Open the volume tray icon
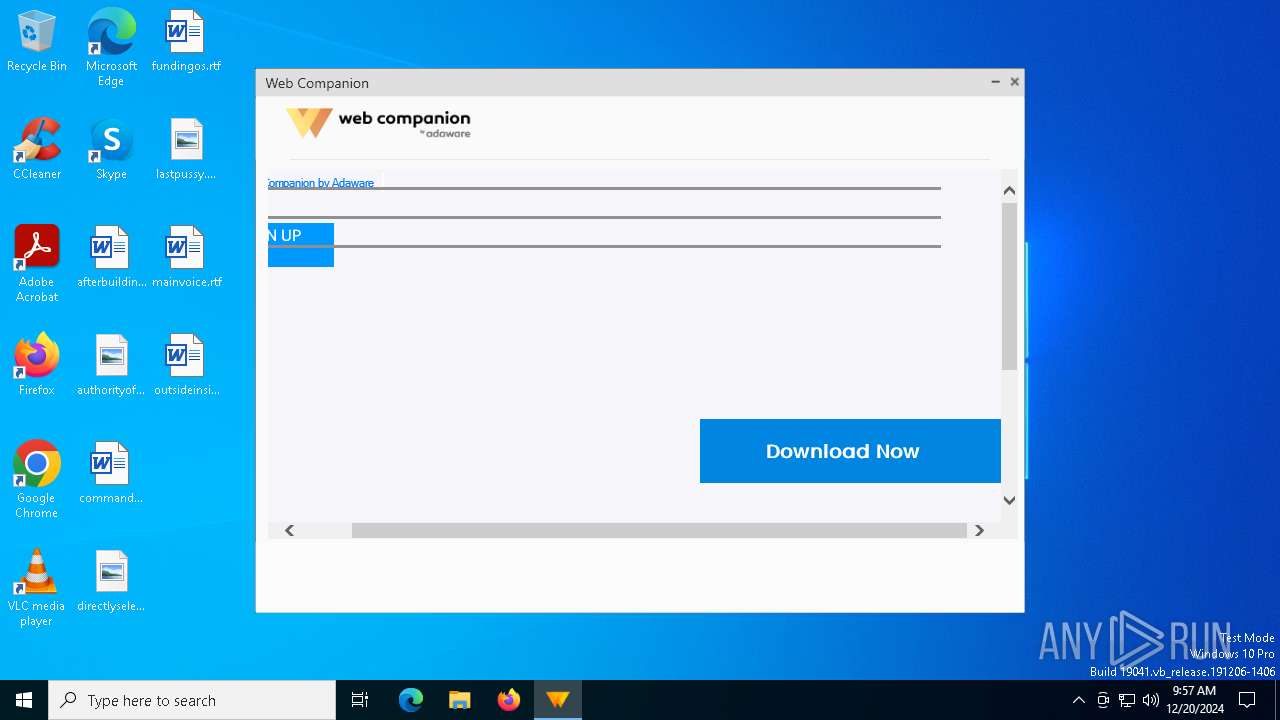The image size is (1280, 720). (x=1151, y=700)
